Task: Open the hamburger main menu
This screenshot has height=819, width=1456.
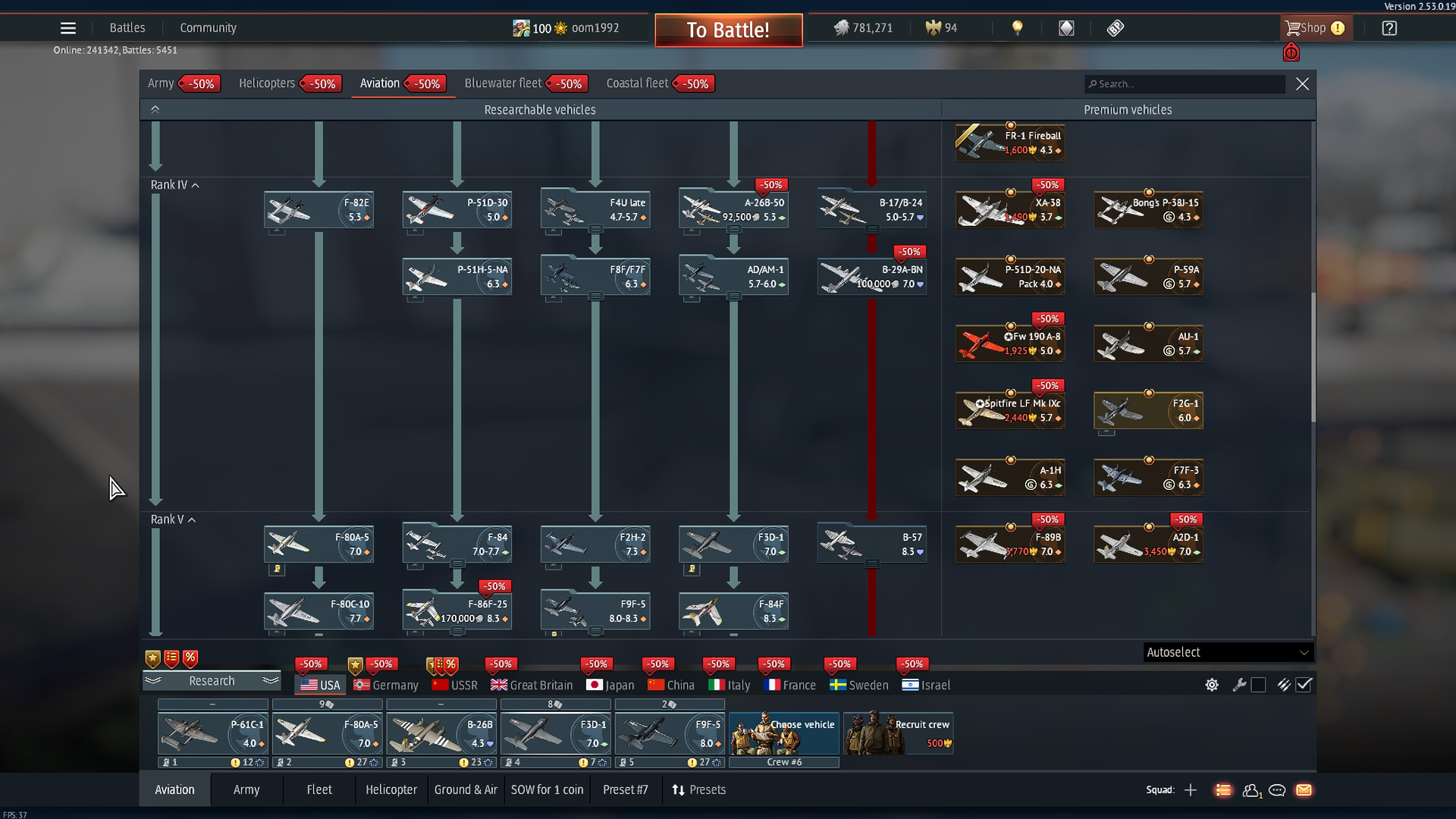Action: (x=67, y=28)
